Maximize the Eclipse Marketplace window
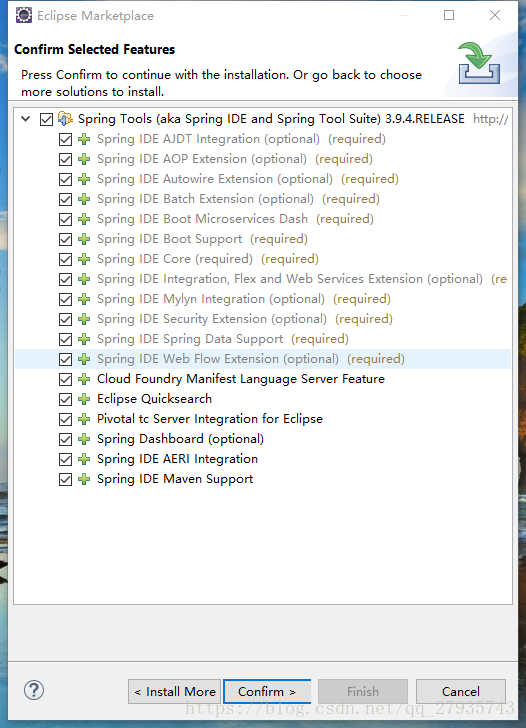This screenshot has height=728, width=526. point(449,15)
